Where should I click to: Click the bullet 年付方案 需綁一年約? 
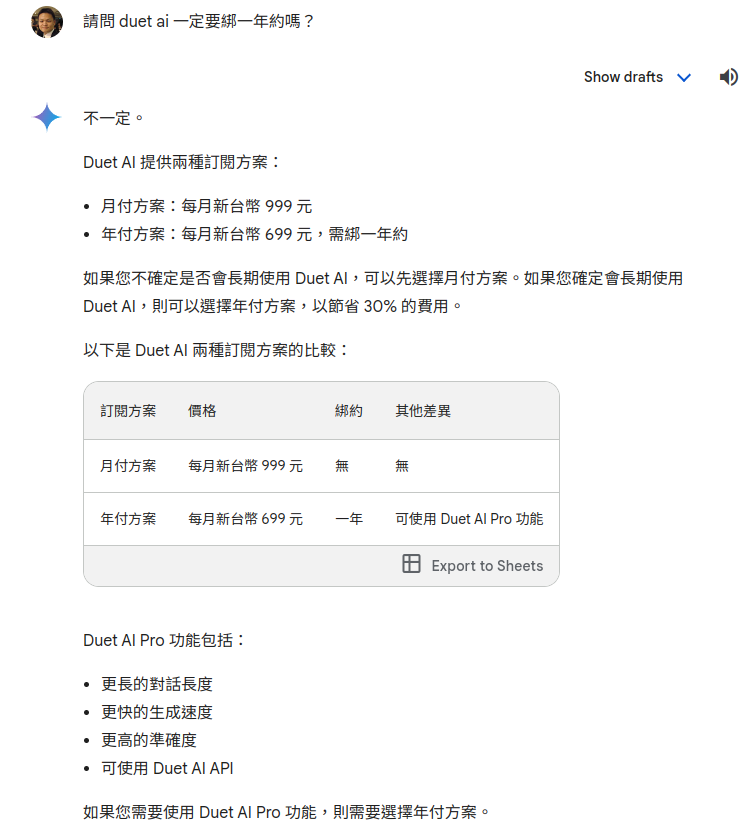pyautogui.click(x=254, y=234)
